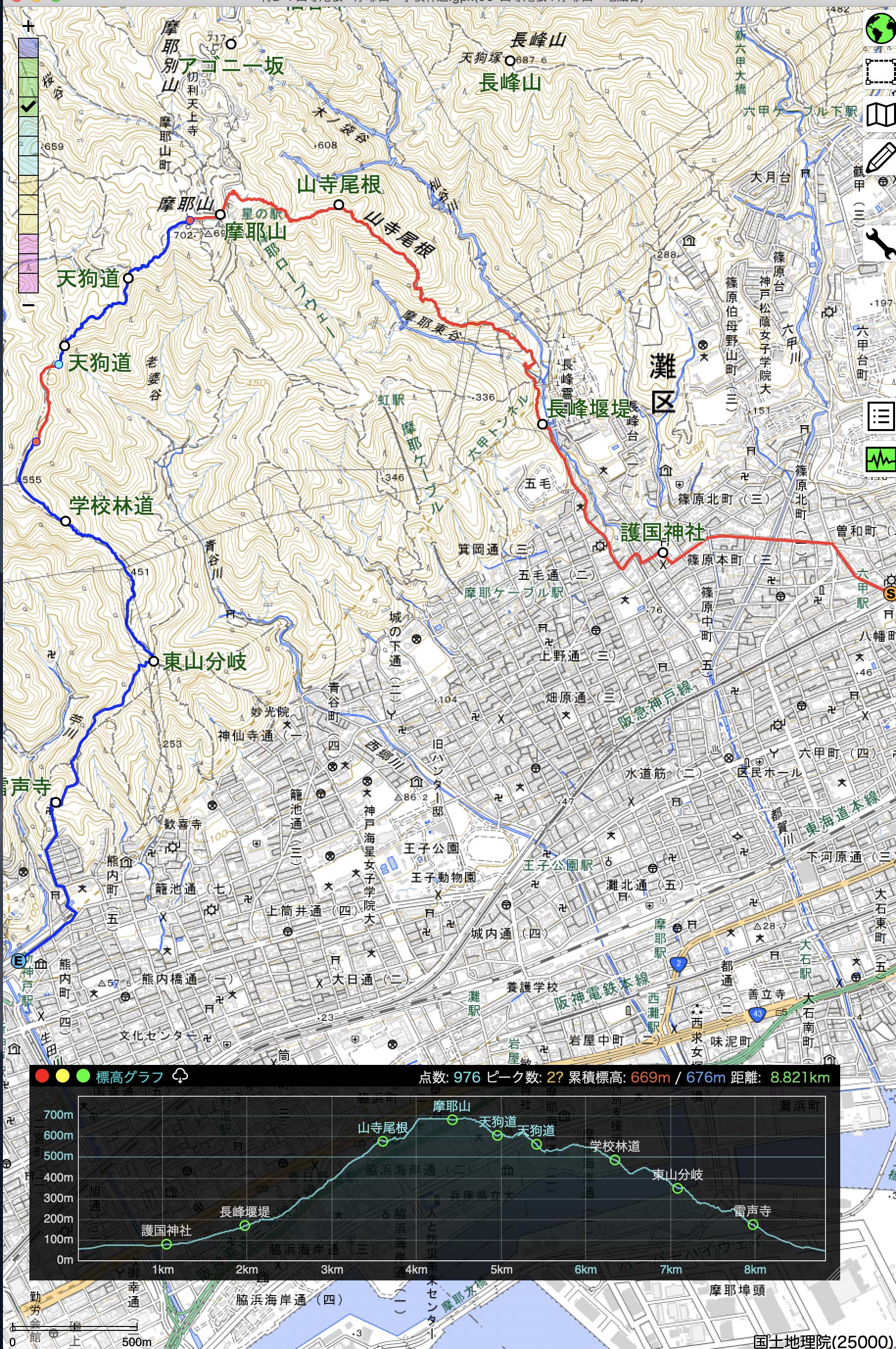Click the red close dot on 標高グラフ panel

[42, 1076]
